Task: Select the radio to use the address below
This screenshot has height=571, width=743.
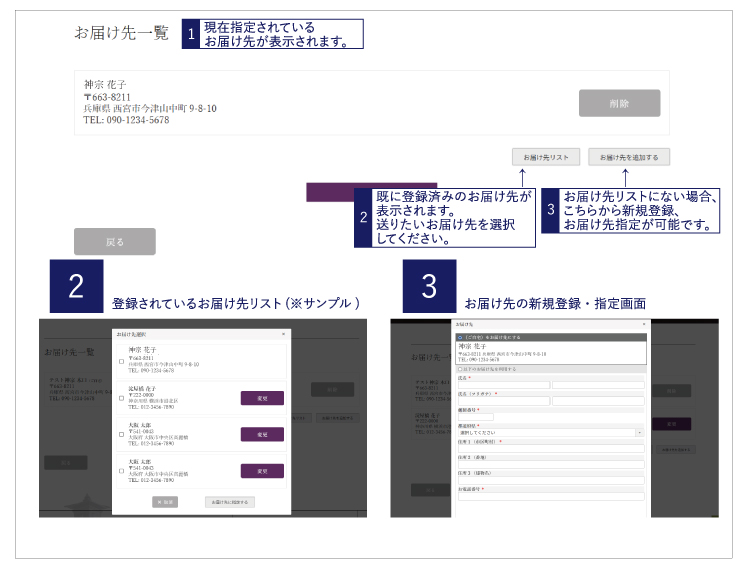Action: point(457,369)
